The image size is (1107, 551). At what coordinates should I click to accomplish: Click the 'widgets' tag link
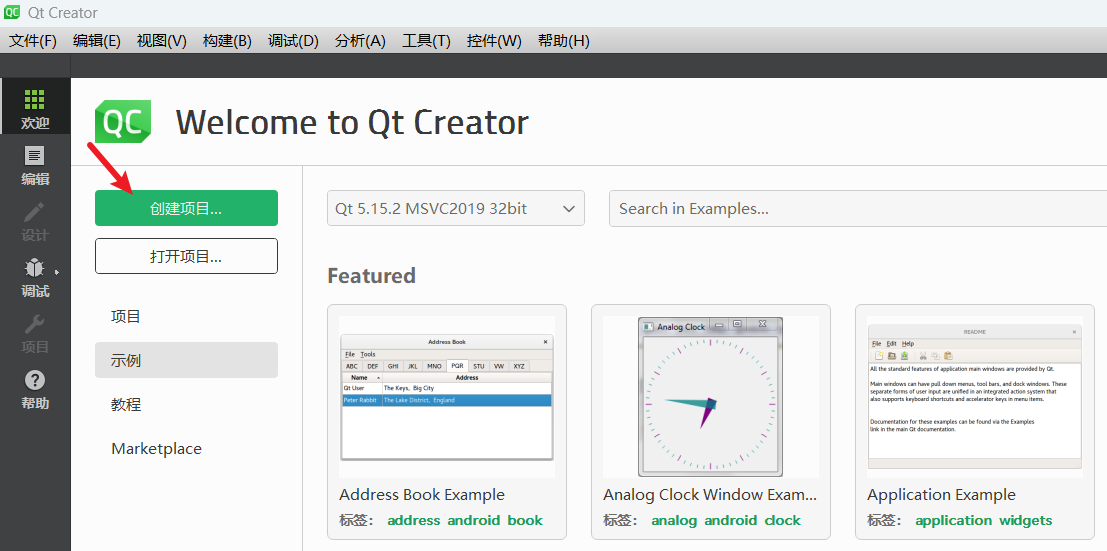point(1026,521)
